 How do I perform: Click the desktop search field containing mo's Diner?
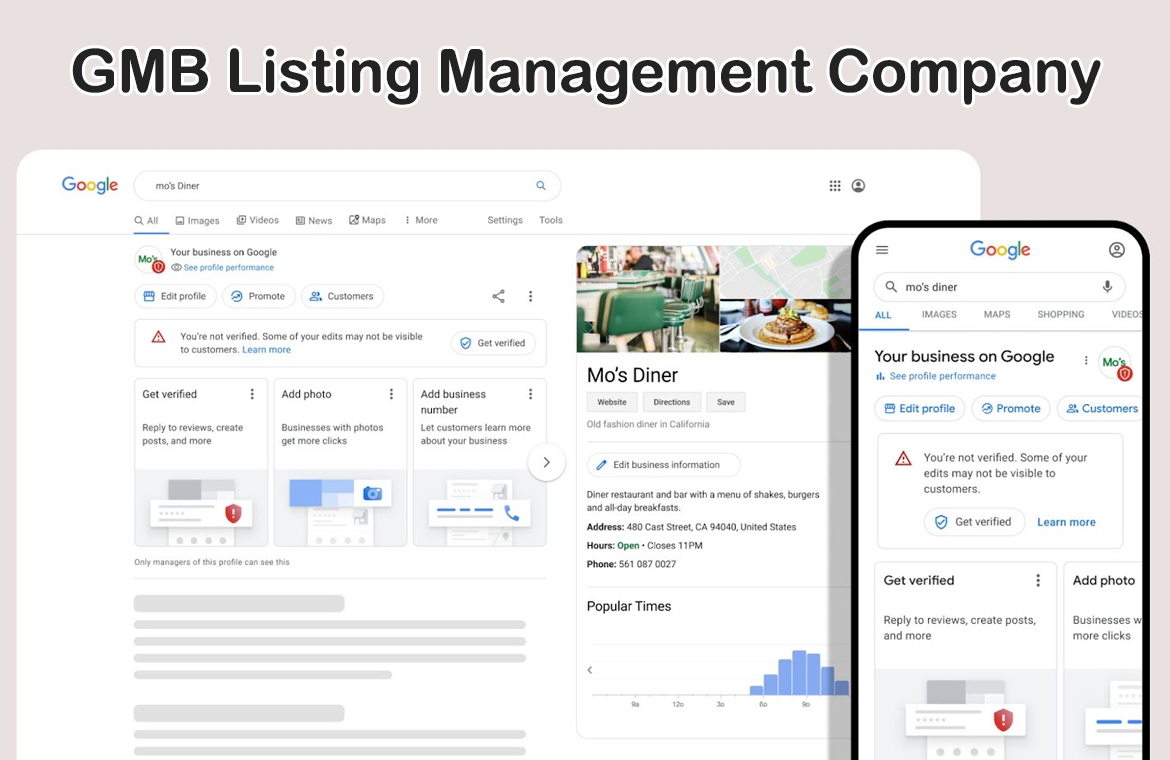click(x=347, y=186)
